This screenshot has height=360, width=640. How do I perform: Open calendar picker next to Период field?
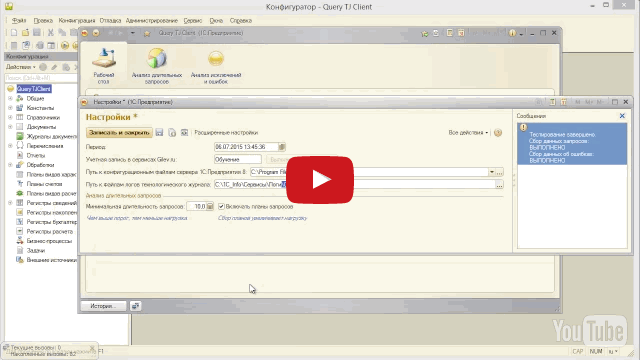(282, 147)
